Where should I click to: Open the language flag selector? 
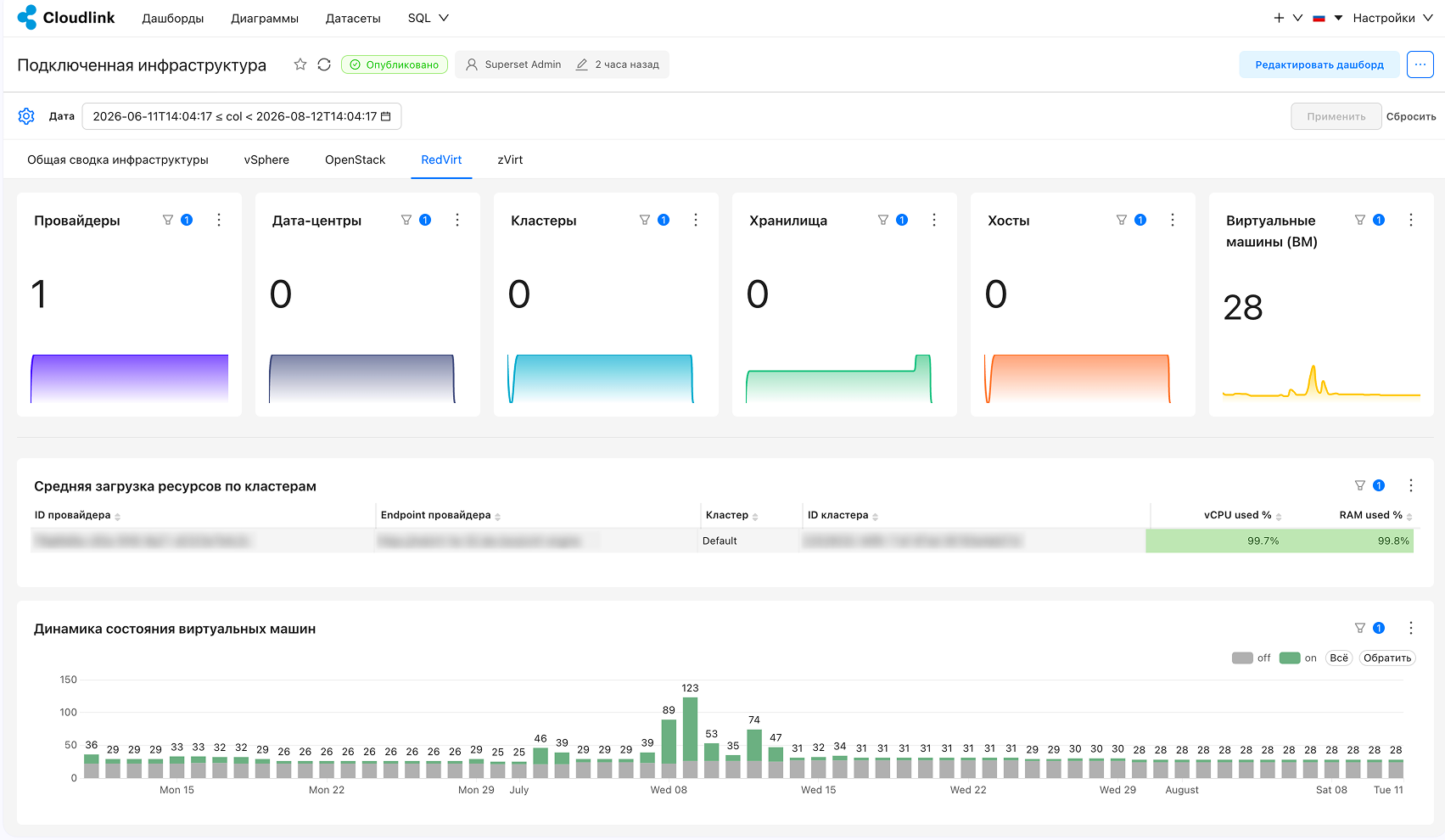pyautogui.click(x=1327, y=18)
